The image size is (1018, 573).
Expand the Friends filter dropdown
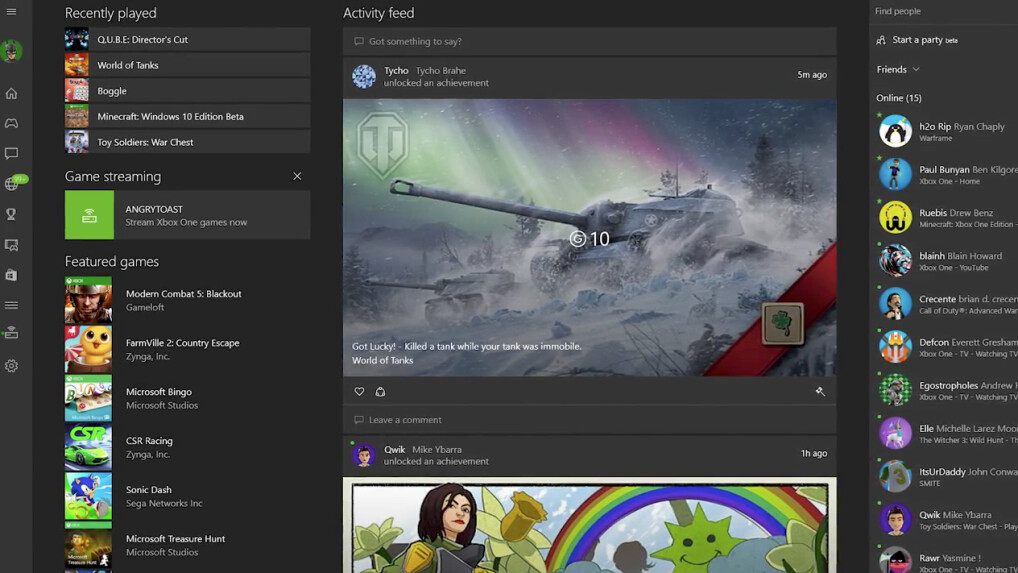(897, 69)
